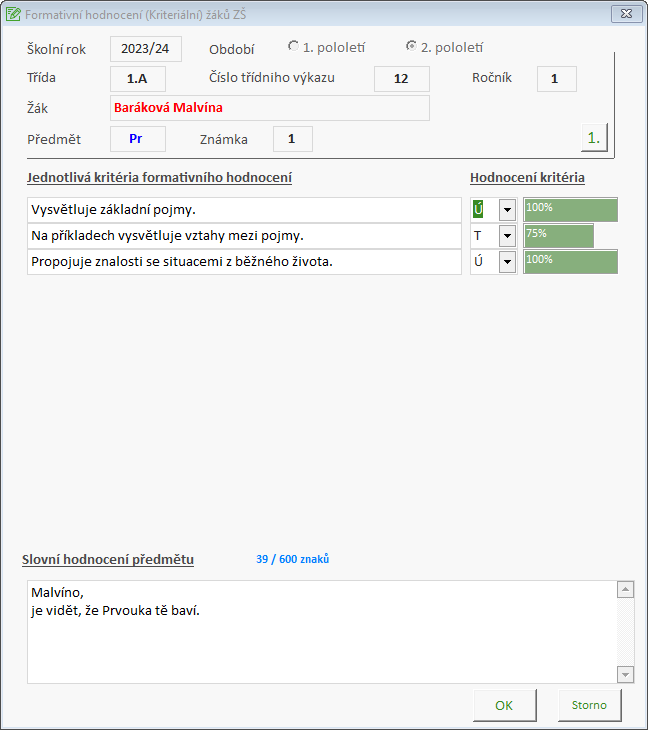Click the Číslo třídního výkazu field 12
This screenshot has height=730, width=648.
tap(402, 79)
